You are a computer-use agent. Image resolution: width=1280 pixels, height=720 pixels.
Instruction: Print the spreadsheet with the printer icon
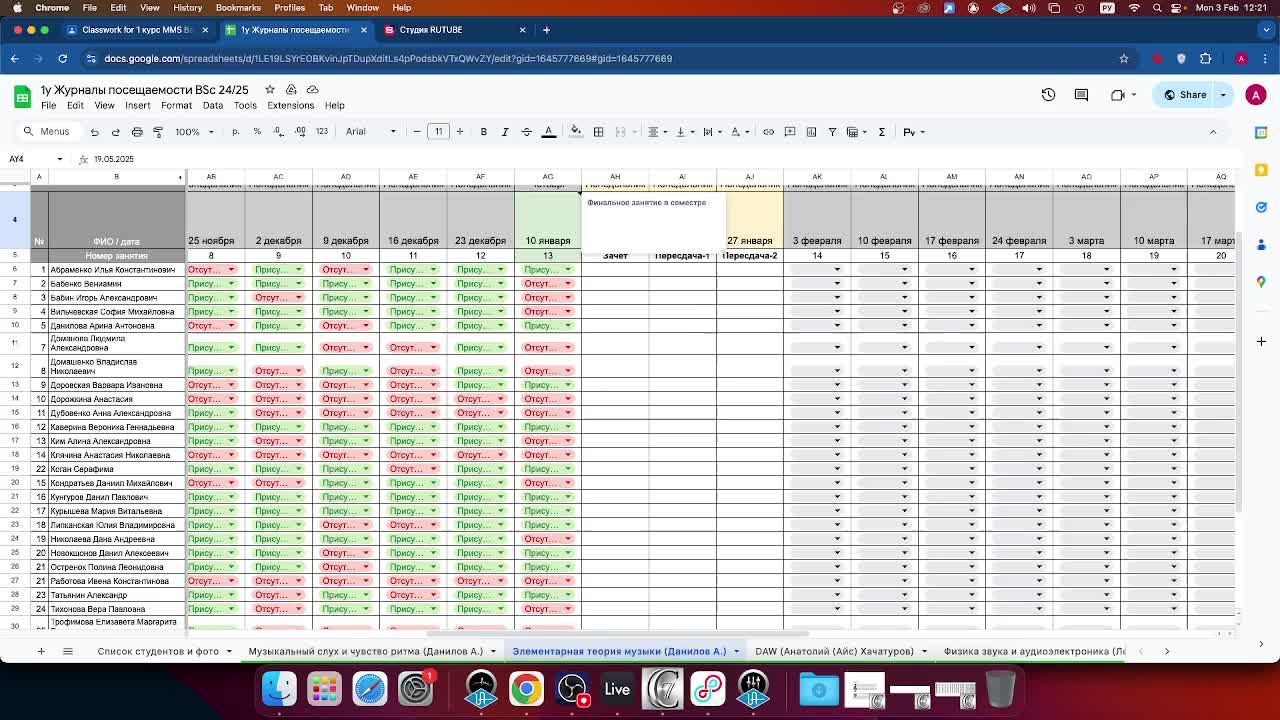[x=137, y=132]
